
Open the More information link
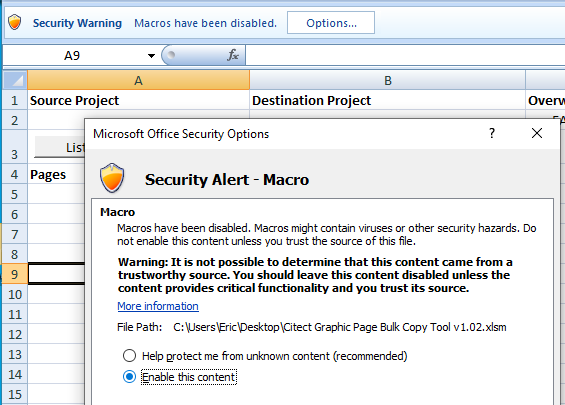tap(158, 306)
